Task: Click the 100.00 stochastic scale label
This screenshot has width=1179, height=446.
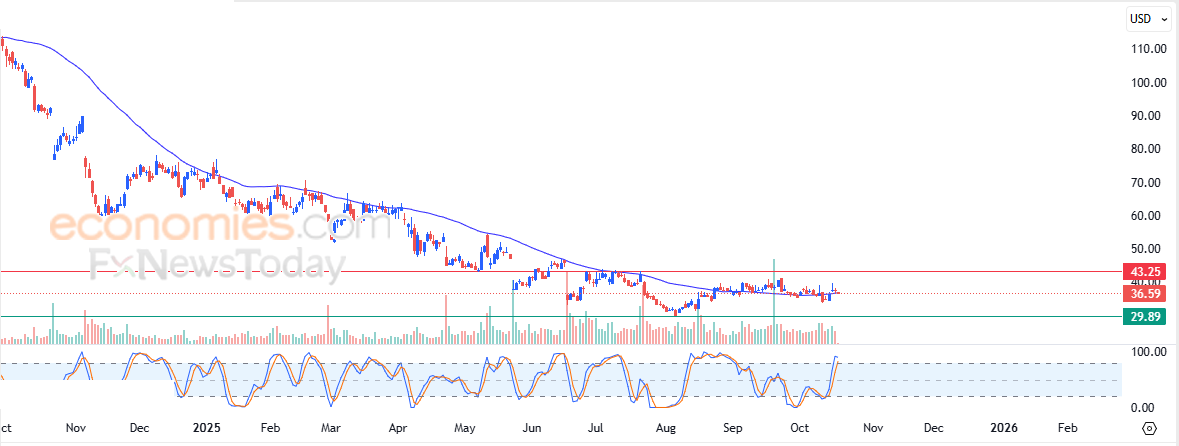Action: [1146, 352]
